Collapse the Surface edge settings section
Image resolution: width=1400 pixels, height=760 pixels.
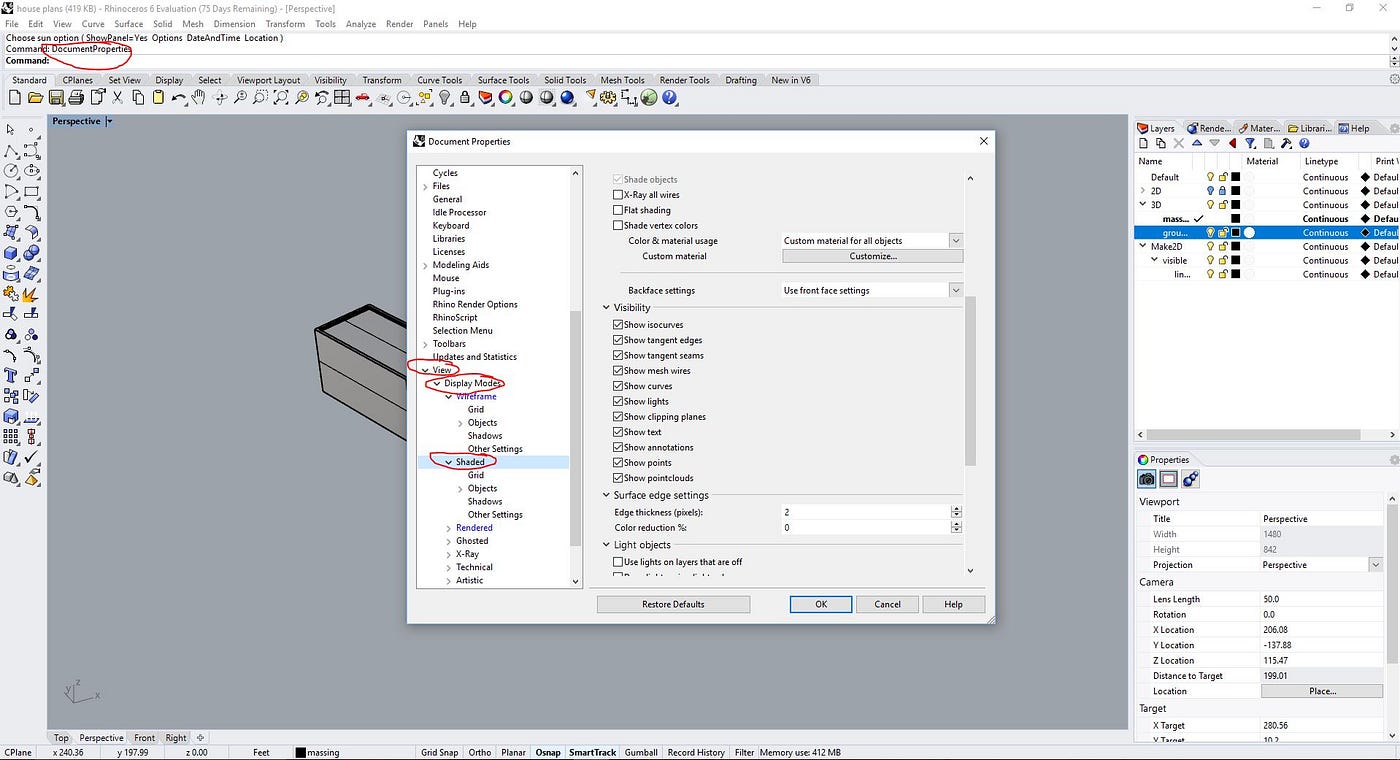pyautogui.click(x=606, y=495)
